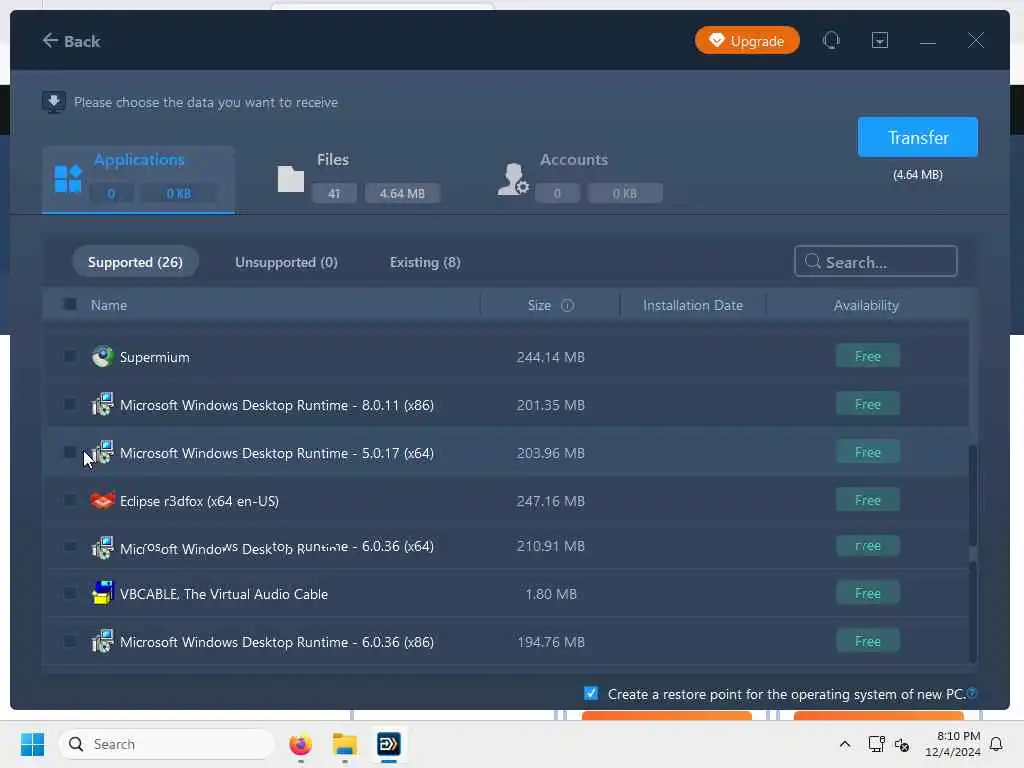1024x768 pixels.
Task: Open the dropdown menu icon in title bar
Action: point(880,40)
